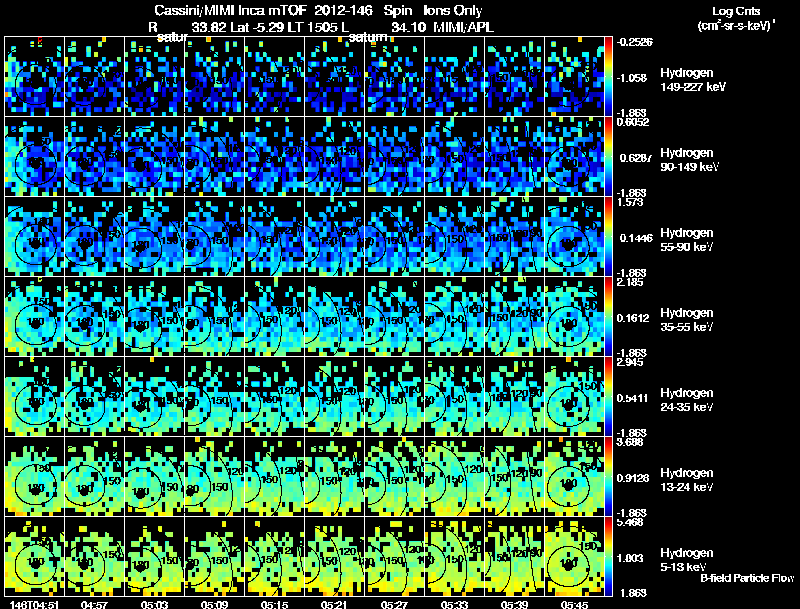Pick the 05:45 panel in Hydrogen 55-90 keV row
Viewport: 800px width, 609px height.
574,236
